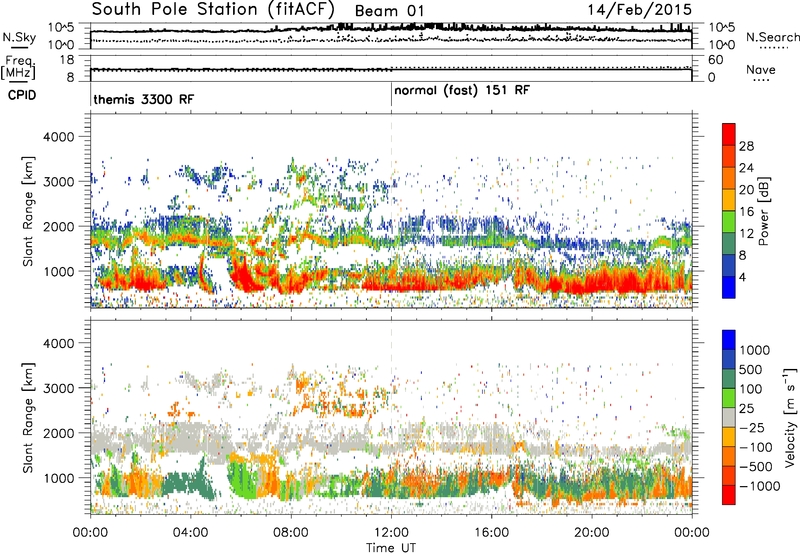The image size is (800, 554).
Task: Click the '08:00' time axis label
Action: (x=291, y=533)
